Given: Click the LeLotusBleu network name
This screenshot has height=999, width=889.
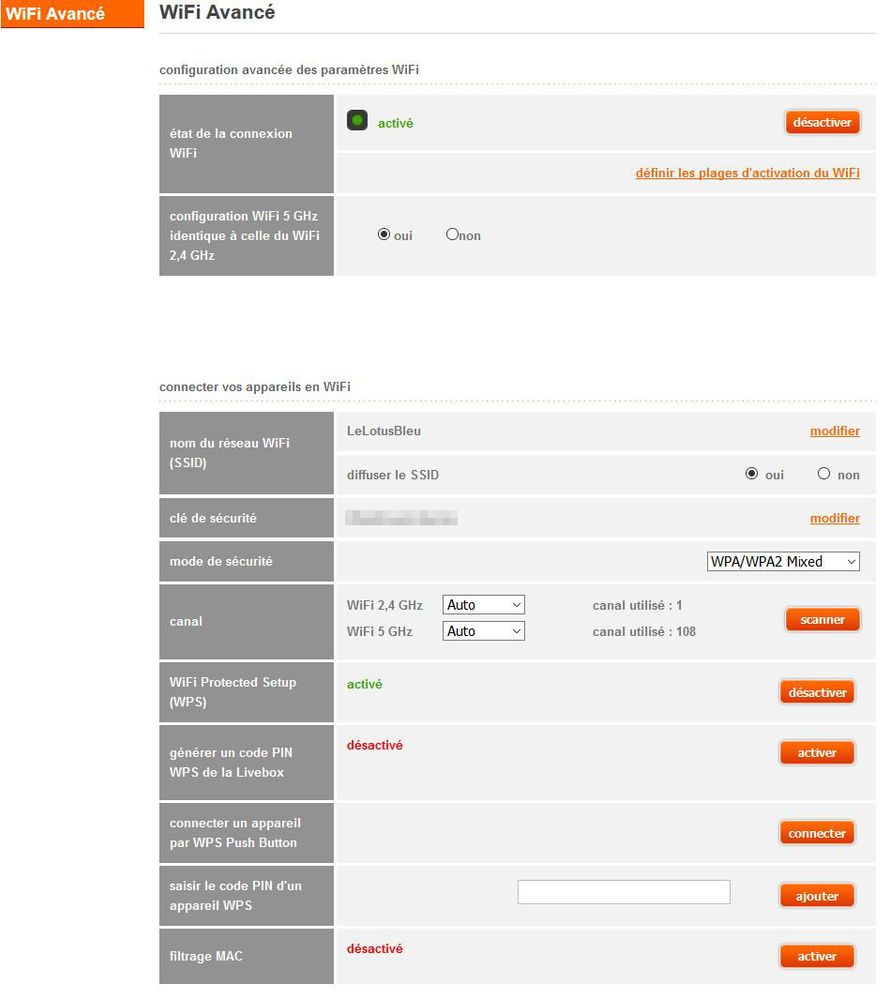Looking at the screenshot, I should [x=384, y=431].
